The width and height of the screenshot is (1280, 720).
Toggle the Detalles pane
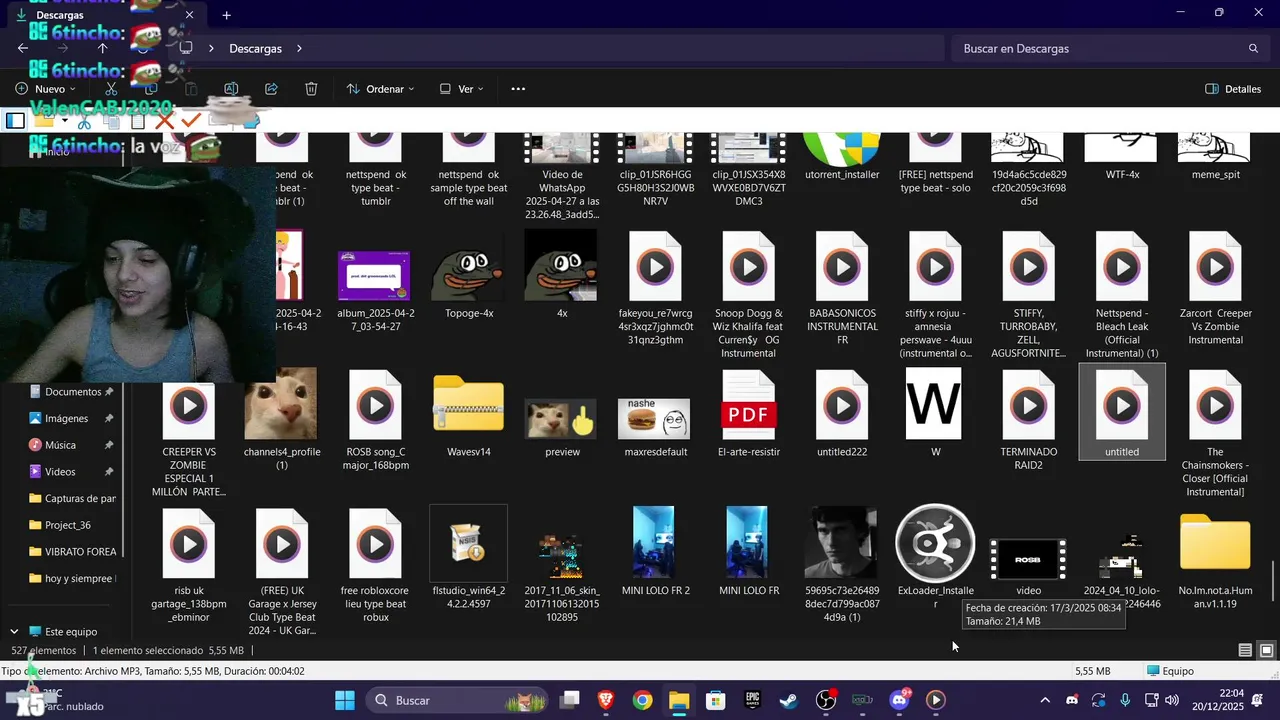coord(1233,89)
